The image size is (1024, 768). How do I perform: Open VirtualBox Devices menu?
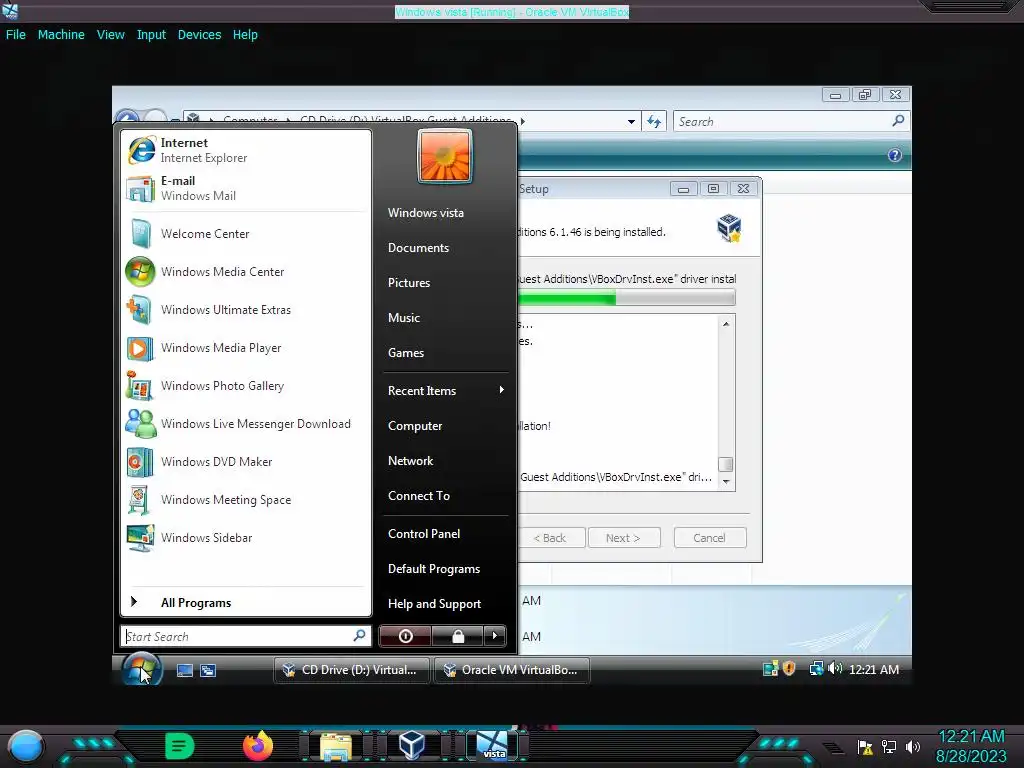pos(199,35)
